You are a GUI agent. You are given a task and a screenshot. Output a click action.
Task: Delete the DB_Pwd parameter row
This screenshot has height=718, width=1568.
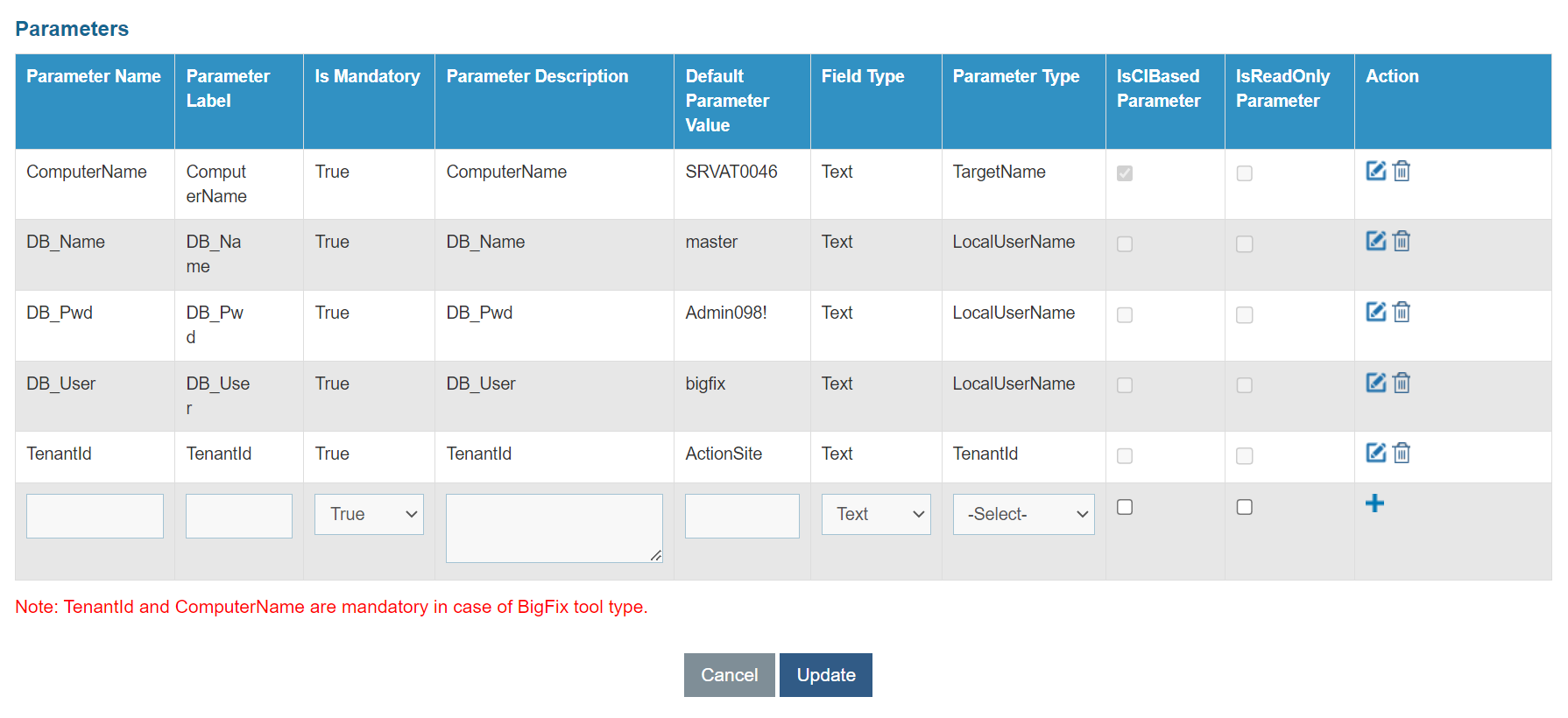click(1402, 312)
